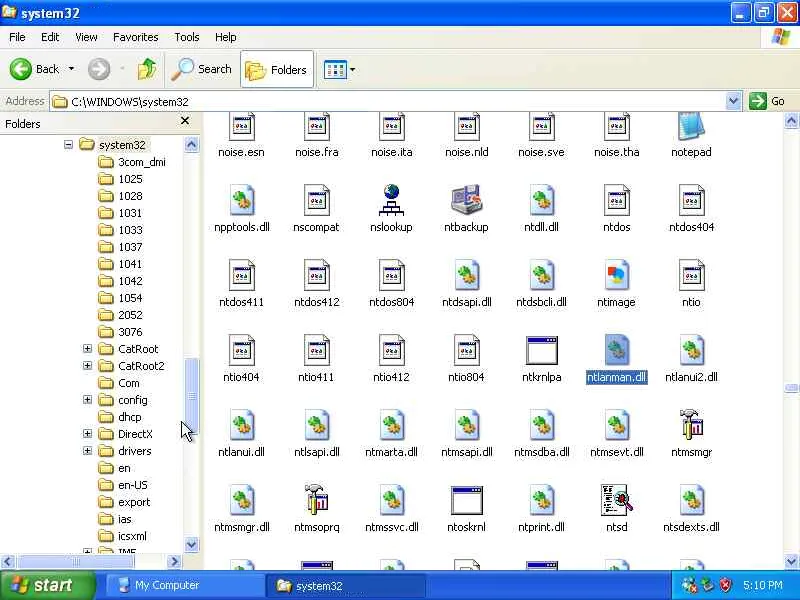Open the Favorites menu

[x=136, y=37]
